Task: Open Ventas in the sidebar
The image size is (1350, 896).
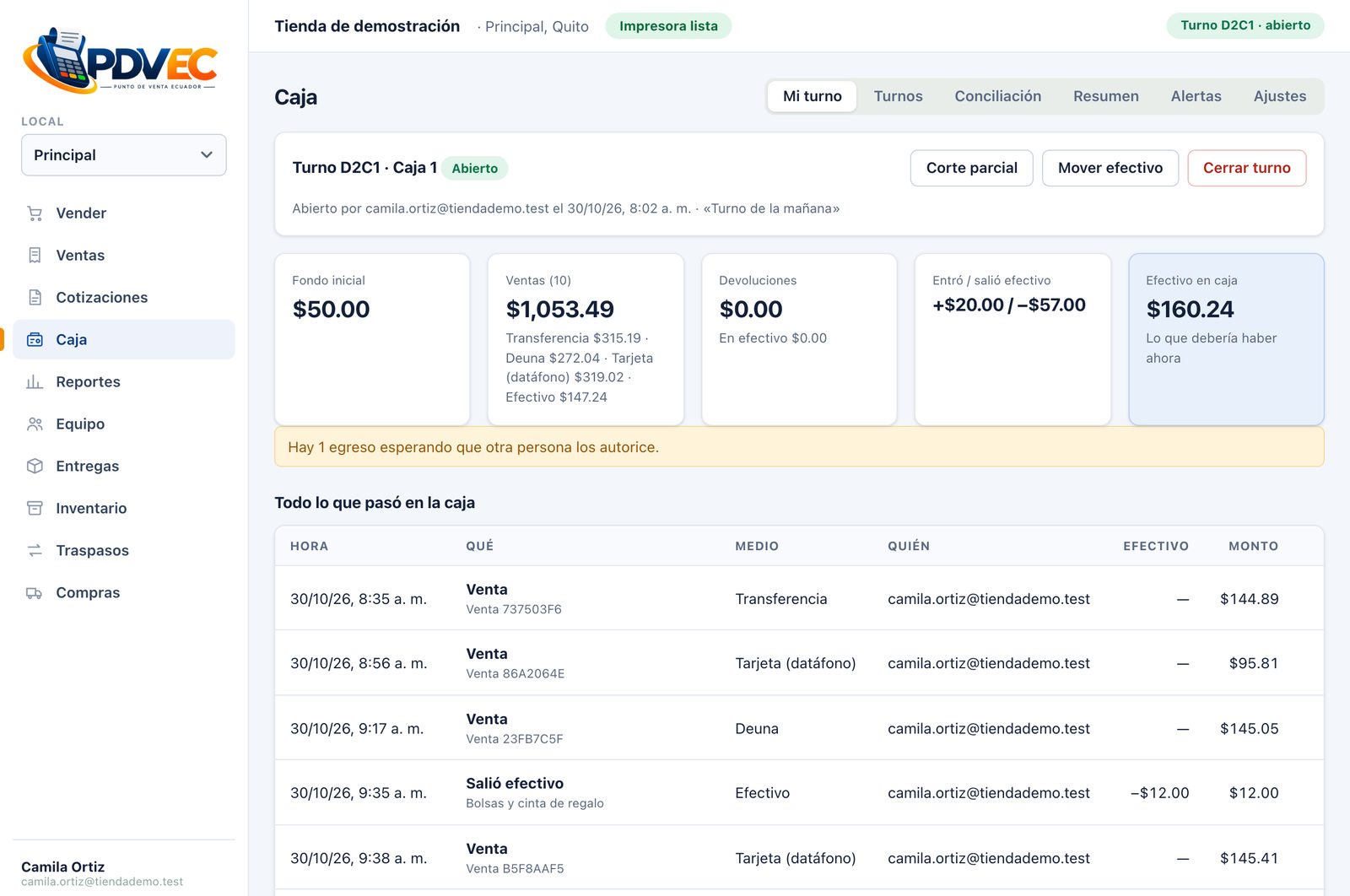Action: coord(124,256)
